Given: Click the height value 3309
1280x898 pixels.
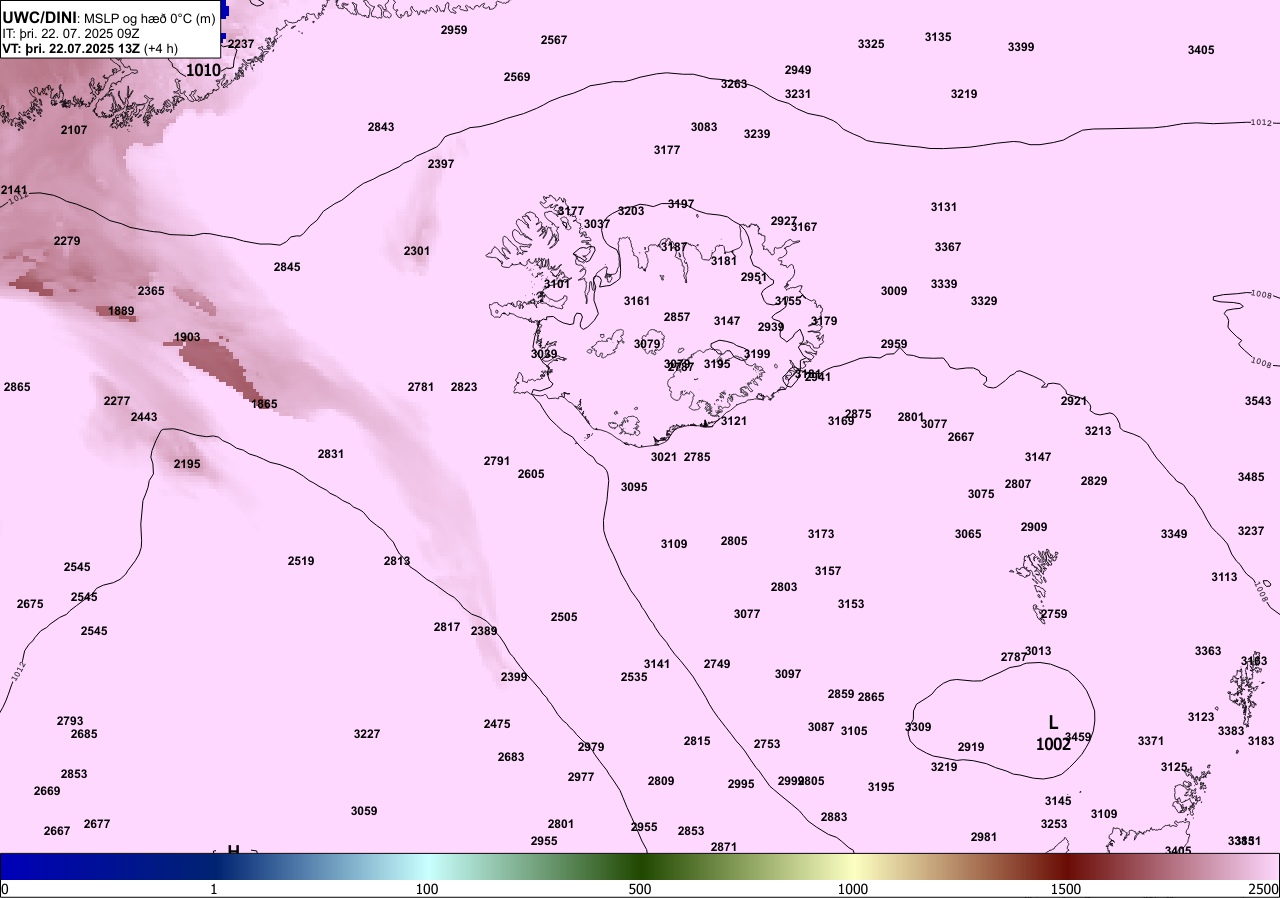Looking at the screenshot, I should click(918, 727).
